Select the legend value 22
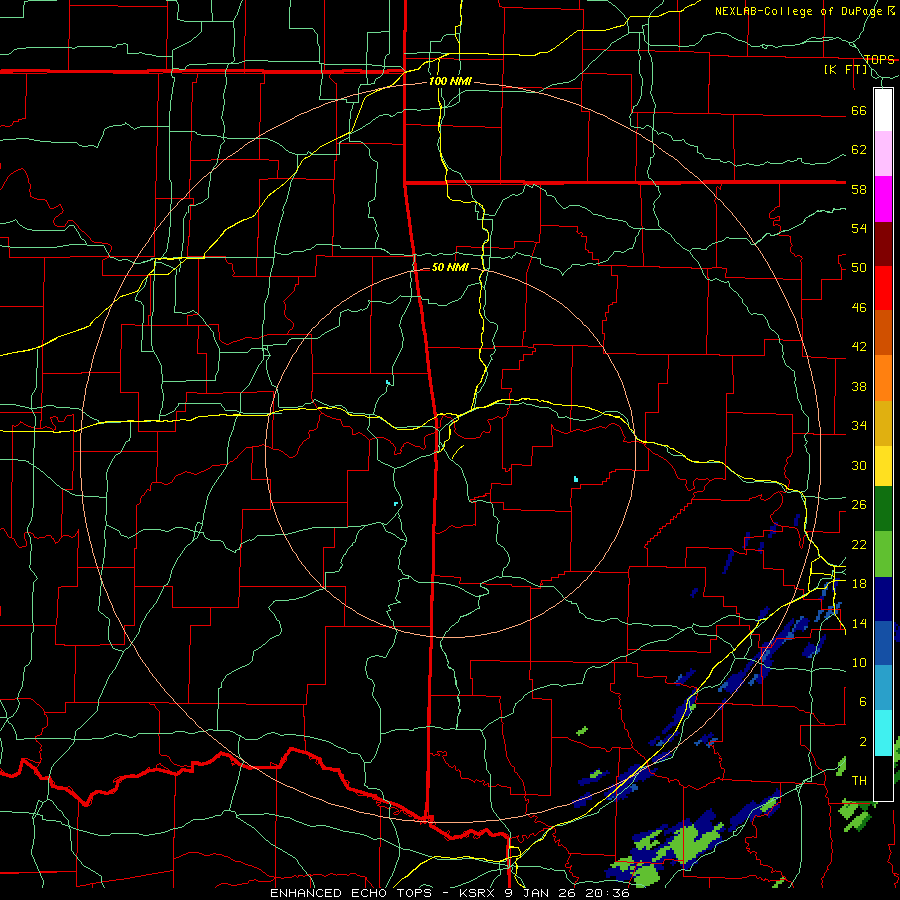The image size is (900, 900). 859,545
